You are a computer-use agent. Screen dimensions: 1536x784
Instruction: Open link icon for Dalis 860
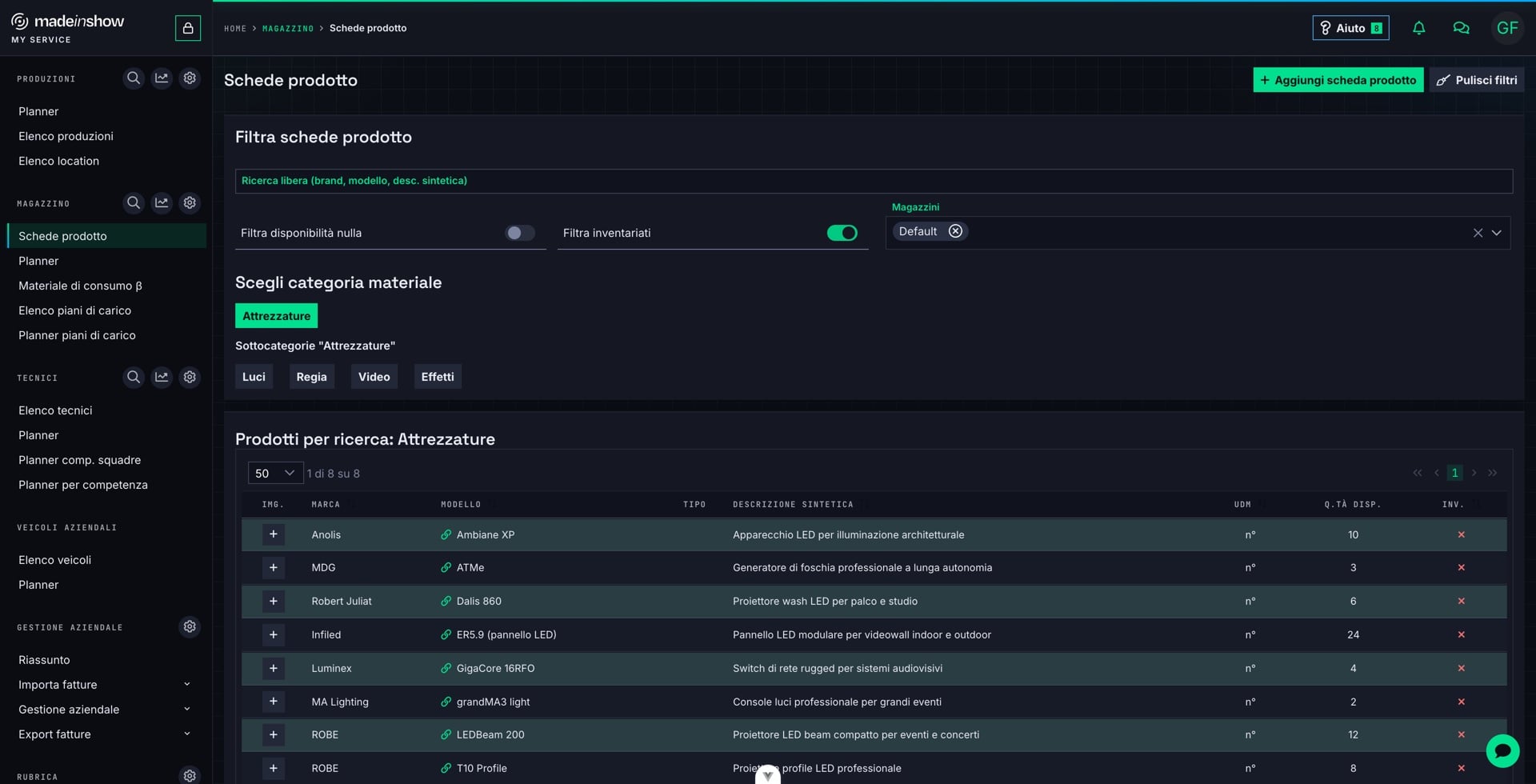point(446,601)
